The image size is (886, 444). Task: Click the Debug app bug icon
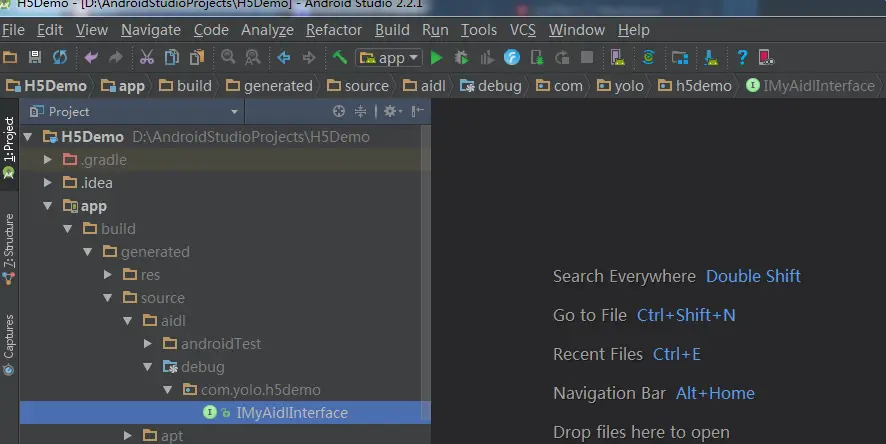(x=462, y=58)
